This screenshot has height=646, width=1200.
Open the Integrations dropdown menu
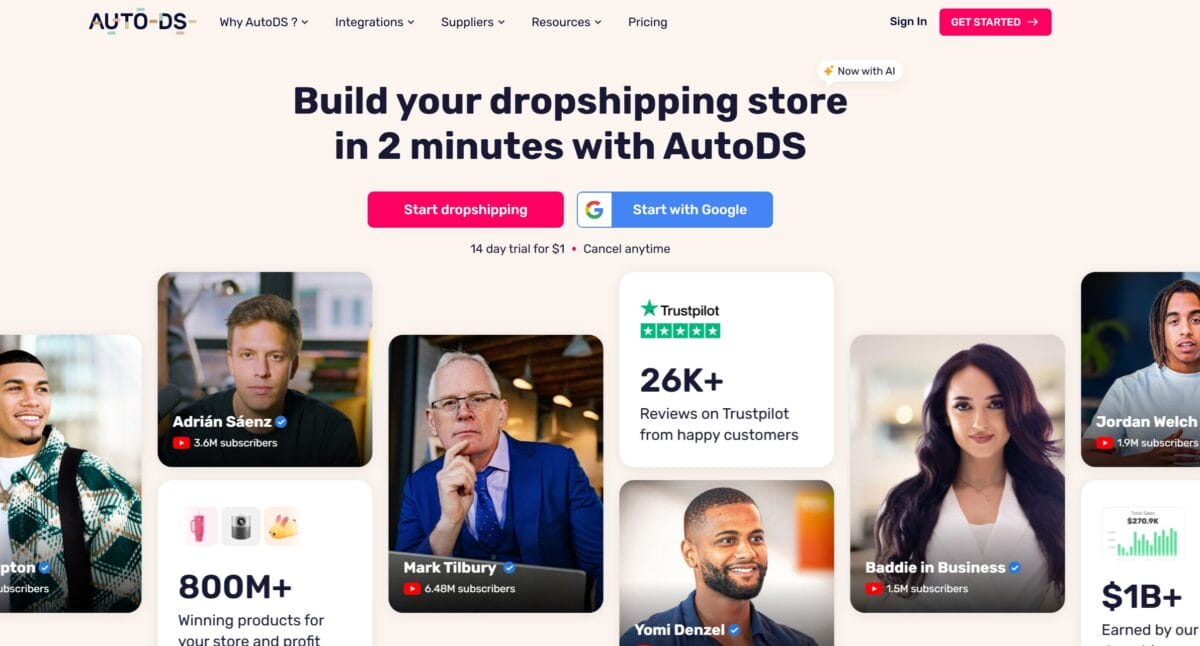click(x=375, y=22)
